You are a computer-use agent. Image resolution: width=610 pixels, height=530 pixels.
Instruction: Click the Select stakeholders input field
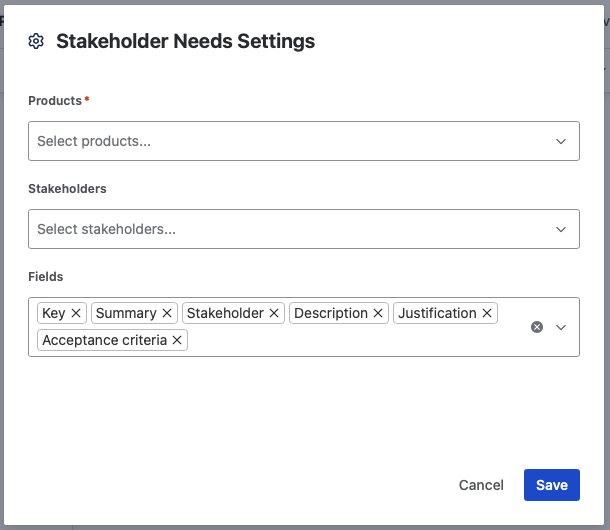point(304,229)
